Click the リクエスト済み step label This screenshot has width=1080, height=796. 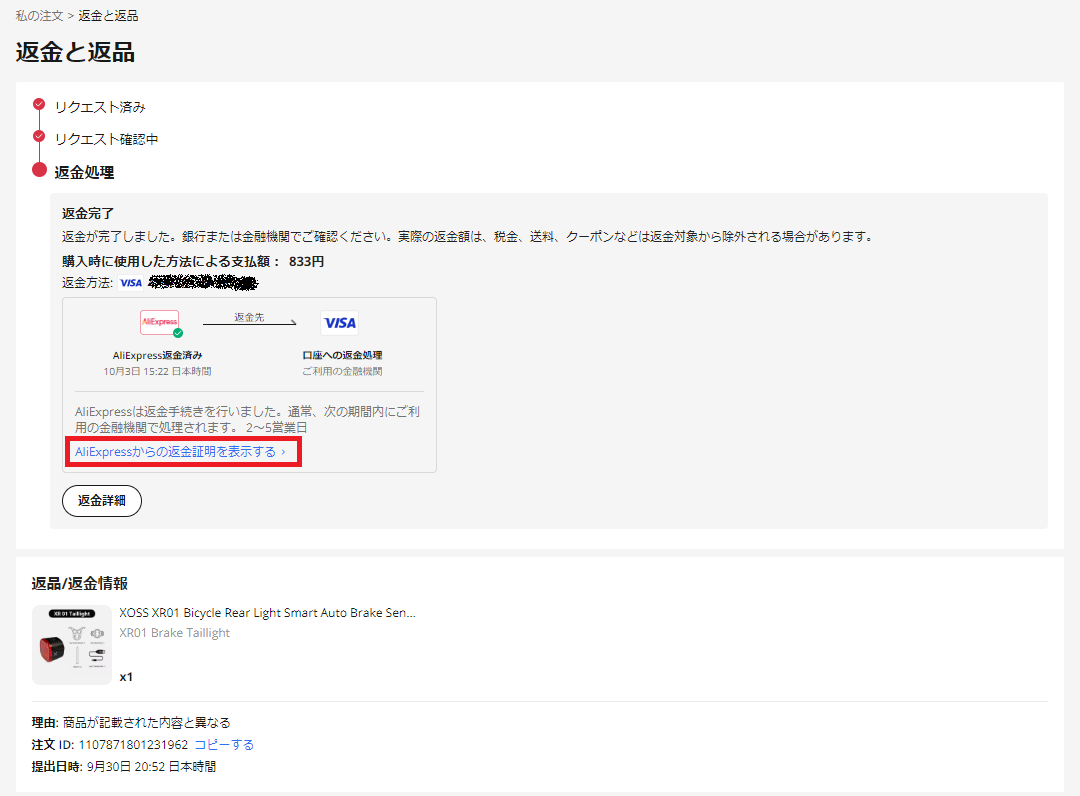click(x=100, y=107)
